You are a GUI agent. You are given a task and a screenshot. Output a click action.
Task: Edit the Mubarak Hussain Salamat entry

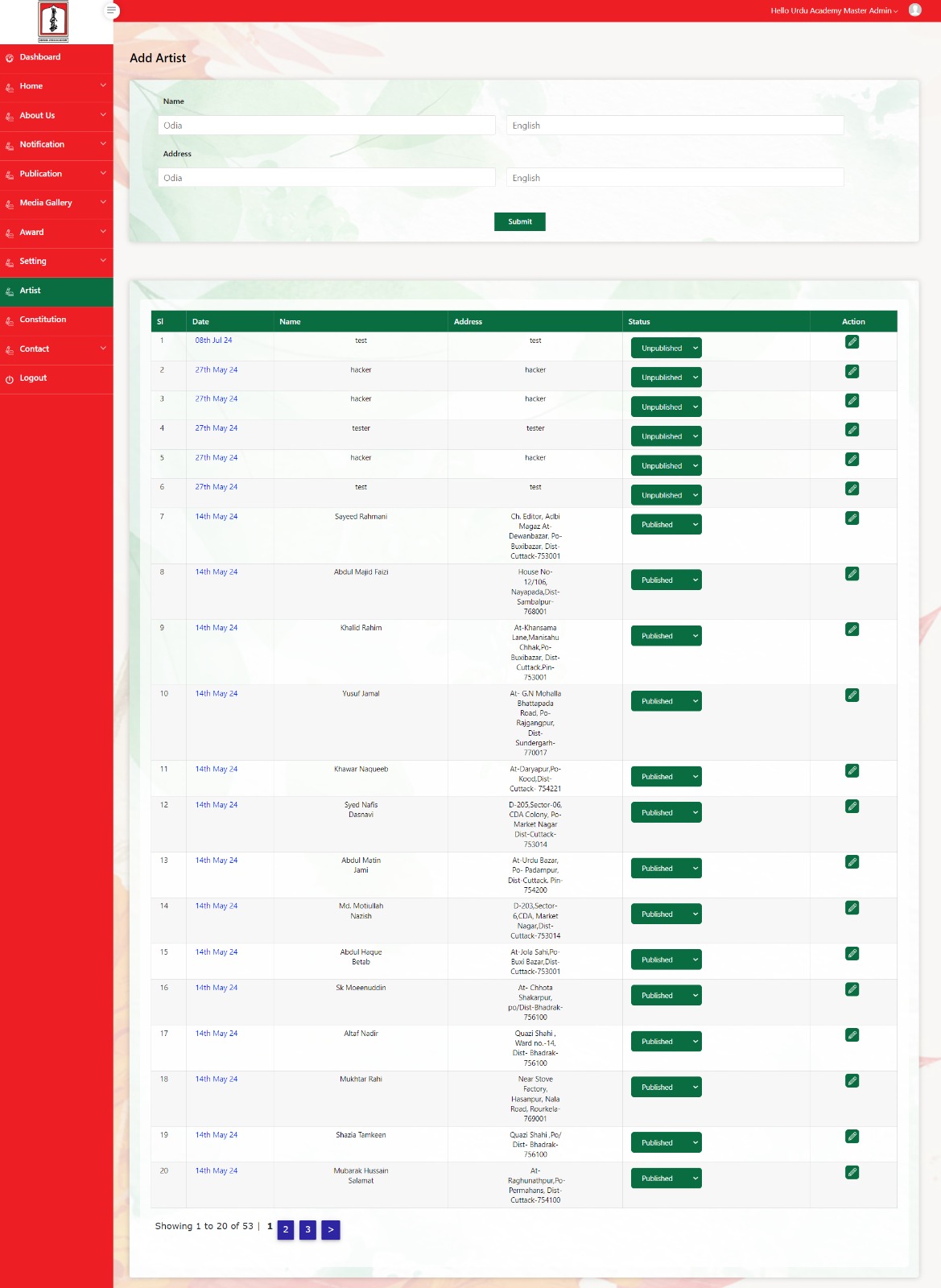pos(852,1173)
